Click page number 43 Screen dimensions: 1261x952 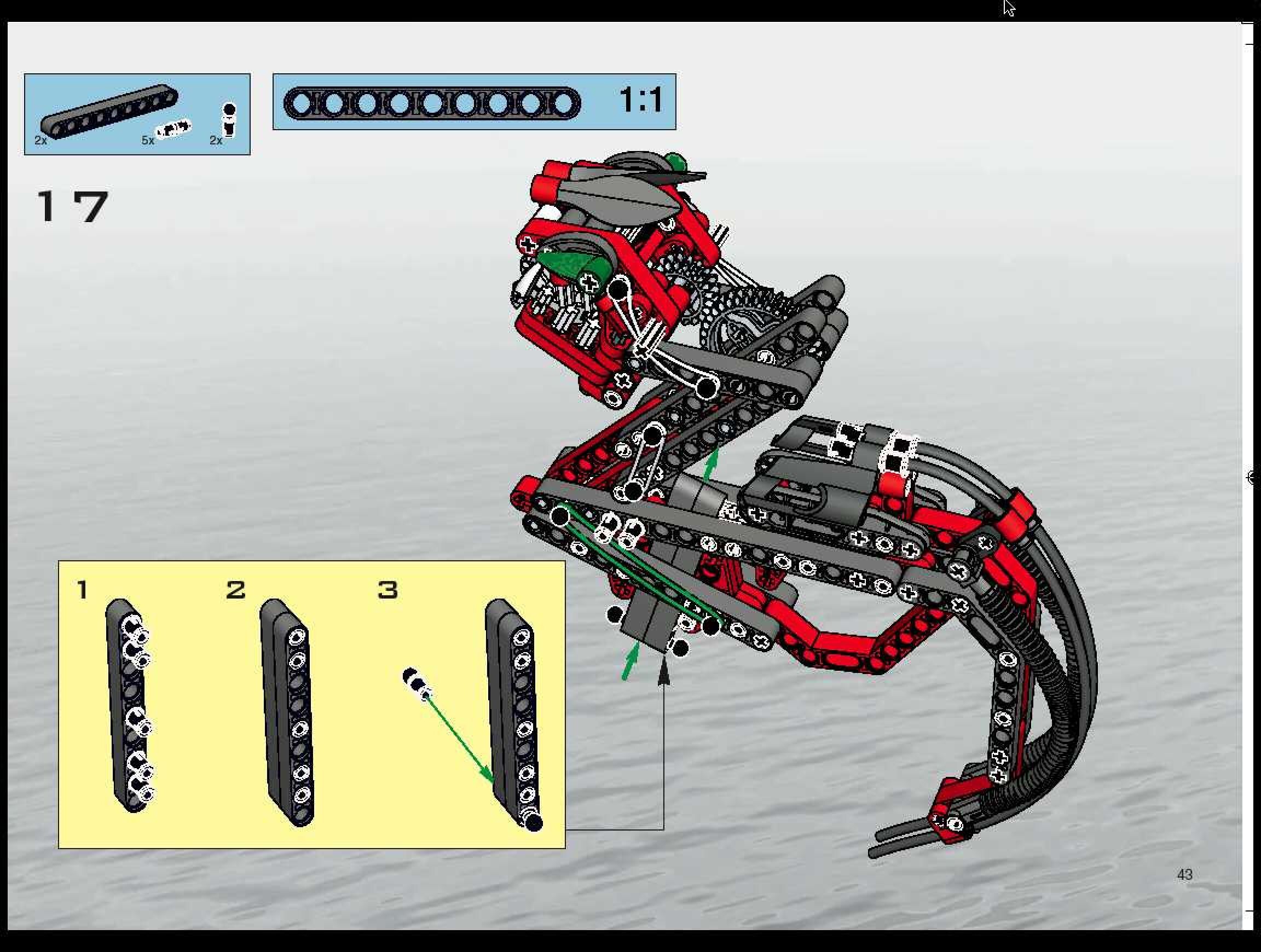(x=1184, y=874)
